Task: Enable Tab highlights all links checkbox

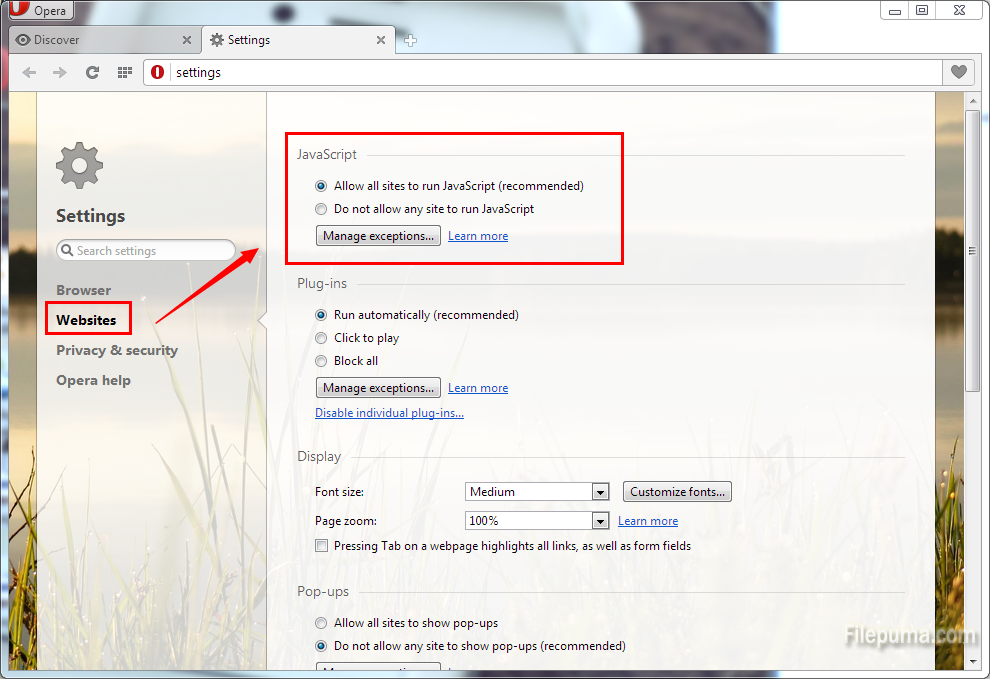Action: (321, 546)
